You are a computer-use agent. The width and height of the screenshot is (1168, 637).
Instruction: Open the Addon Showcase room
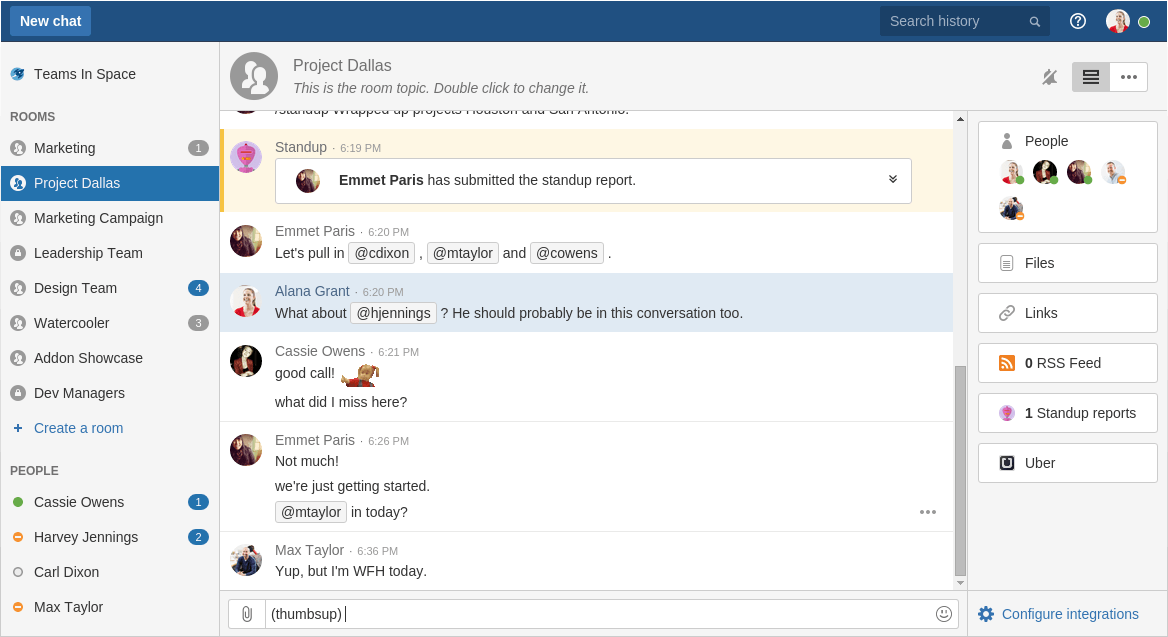tap(110, 358)
